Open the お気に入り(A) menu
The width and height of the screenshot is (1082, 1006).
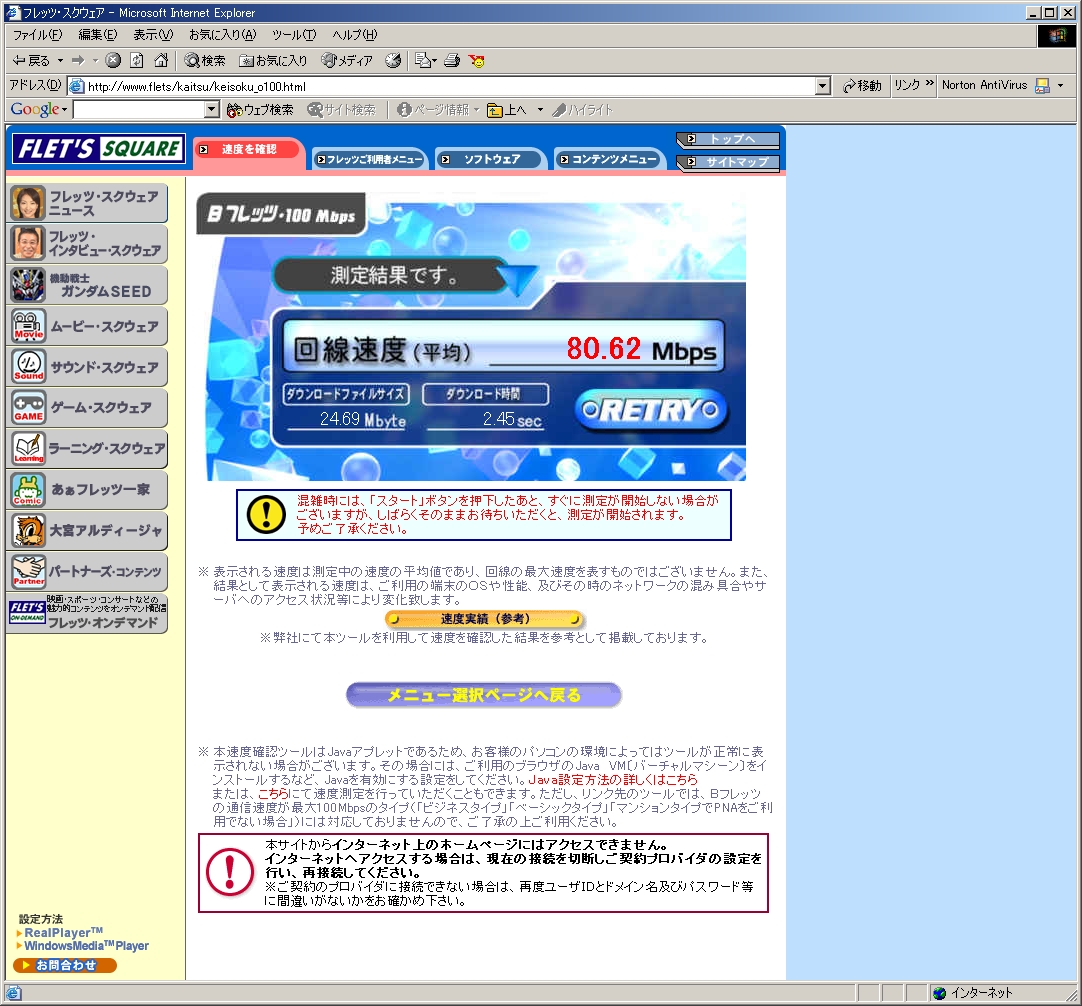pos(222,34)
